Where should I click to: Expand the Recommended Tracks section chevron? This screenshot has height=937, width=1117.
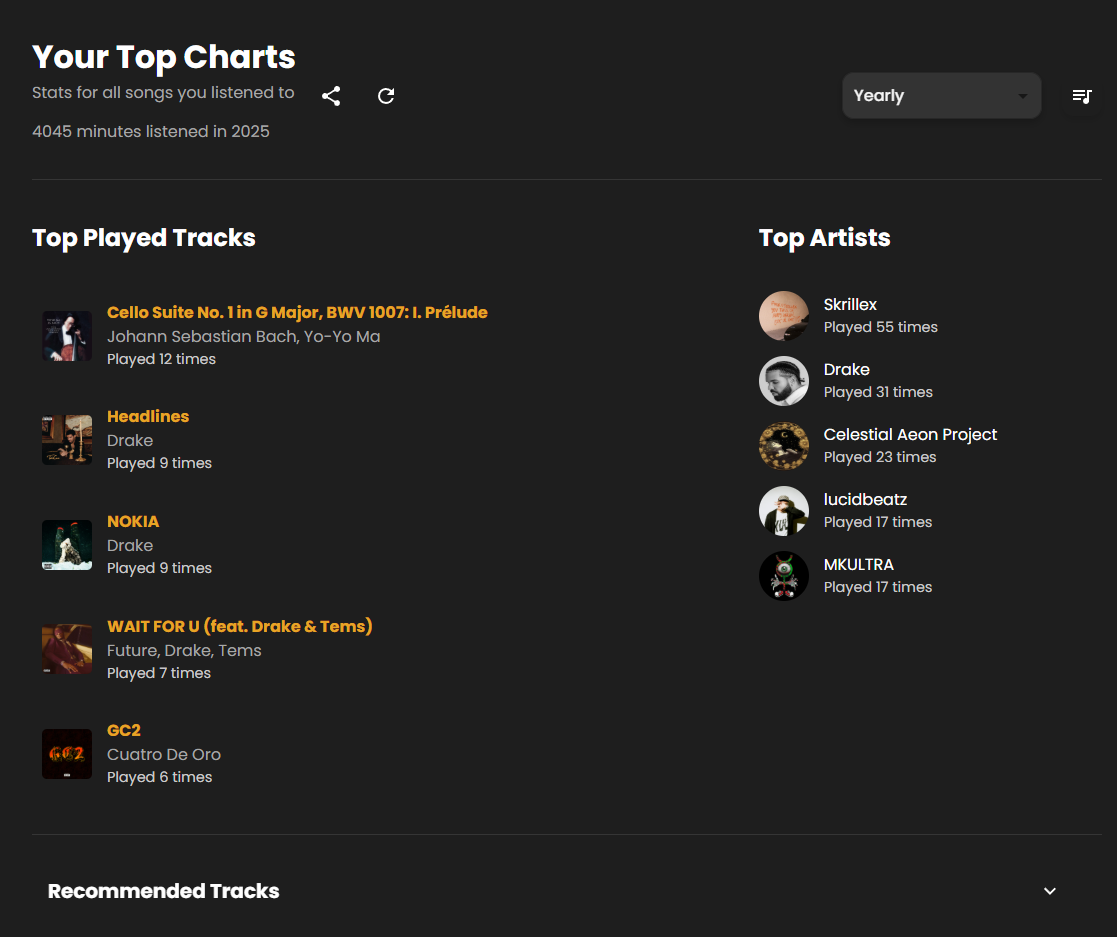point(1049,891)
